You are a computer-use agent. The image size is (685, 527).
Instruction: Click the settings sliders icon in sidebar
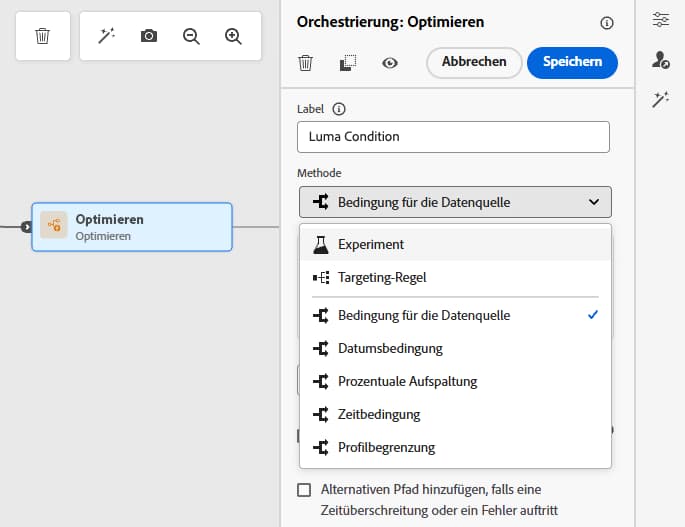660,20
